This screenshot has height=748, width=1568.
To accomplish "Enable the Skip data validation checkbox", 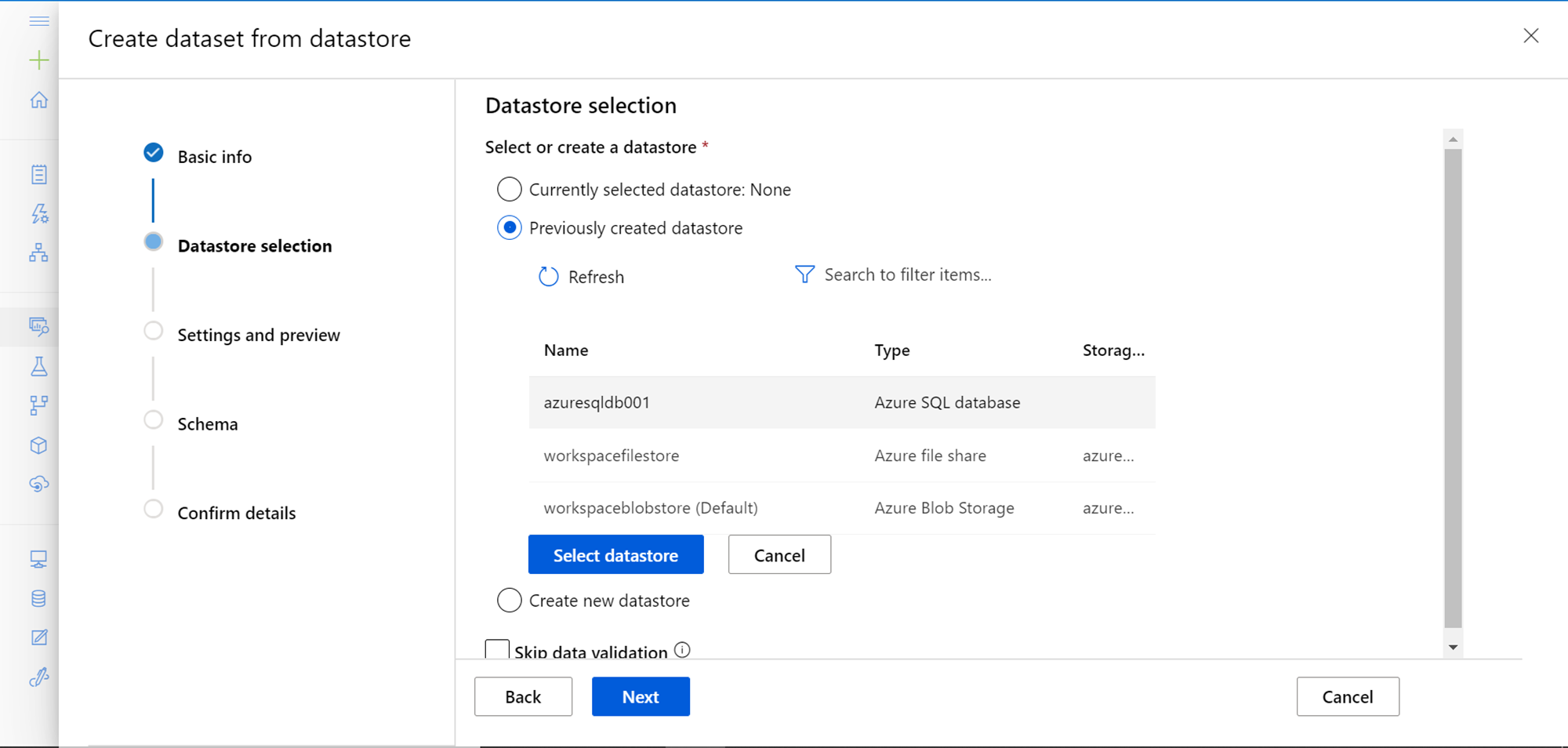I will (497, 650).
